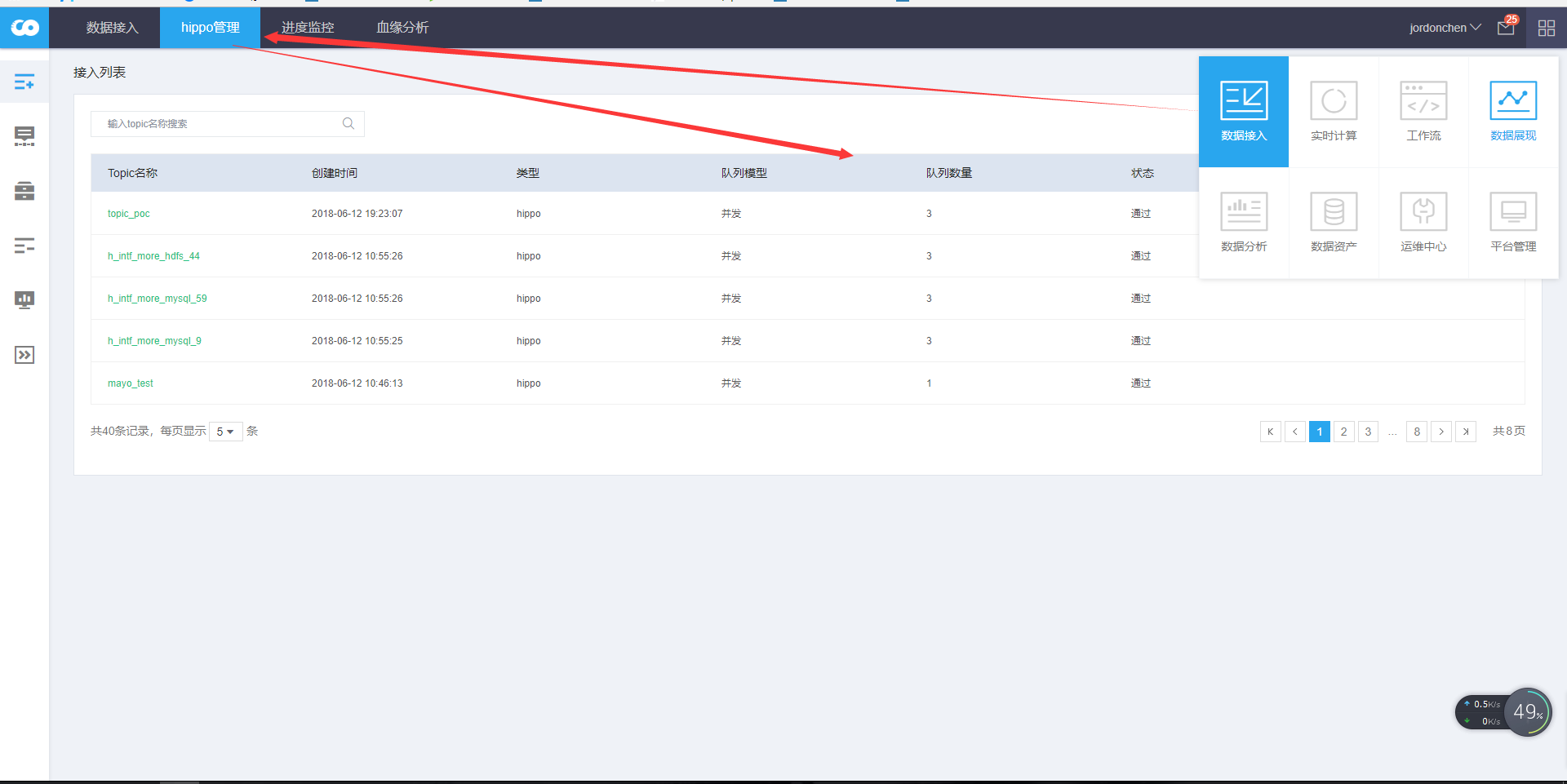Open the per-page records count dropdown
Viewport: 1567px width, 784px height.
click(x=225, y=432)
